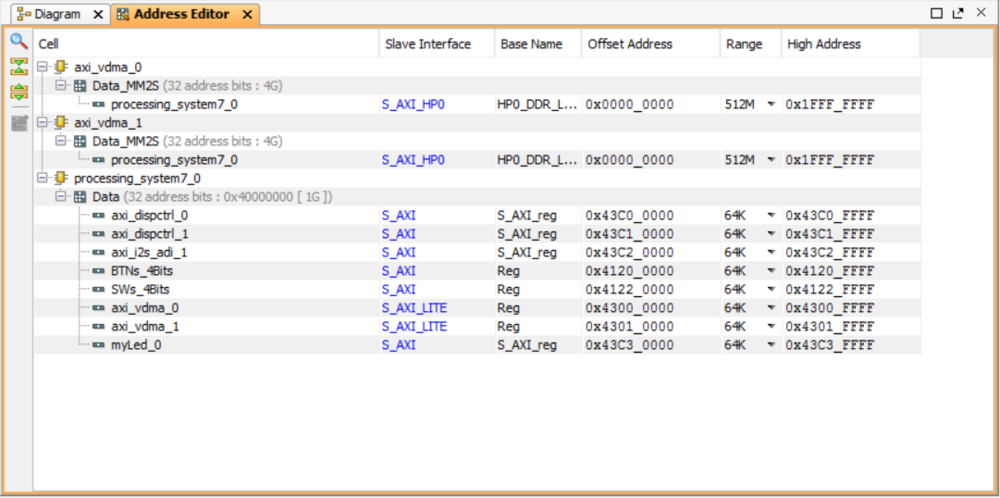Open the Range dropdown for BTNs_4Bits
1000x498 pixels.
point(771,271)
